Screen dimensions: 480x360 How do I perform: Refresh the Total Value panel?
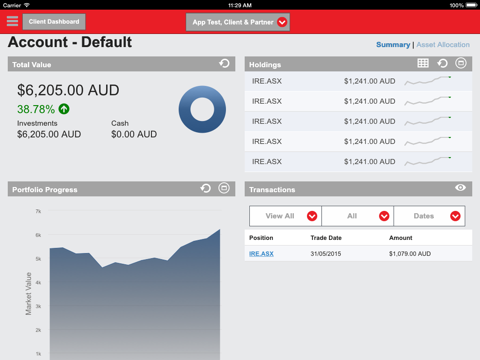pos(224,63)
